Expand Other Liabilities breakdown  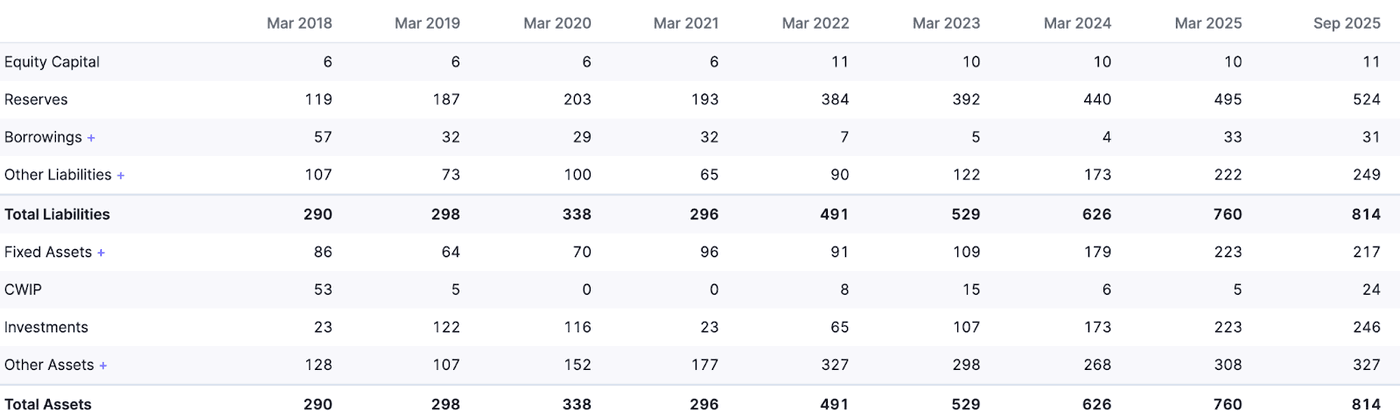(121, 175)
